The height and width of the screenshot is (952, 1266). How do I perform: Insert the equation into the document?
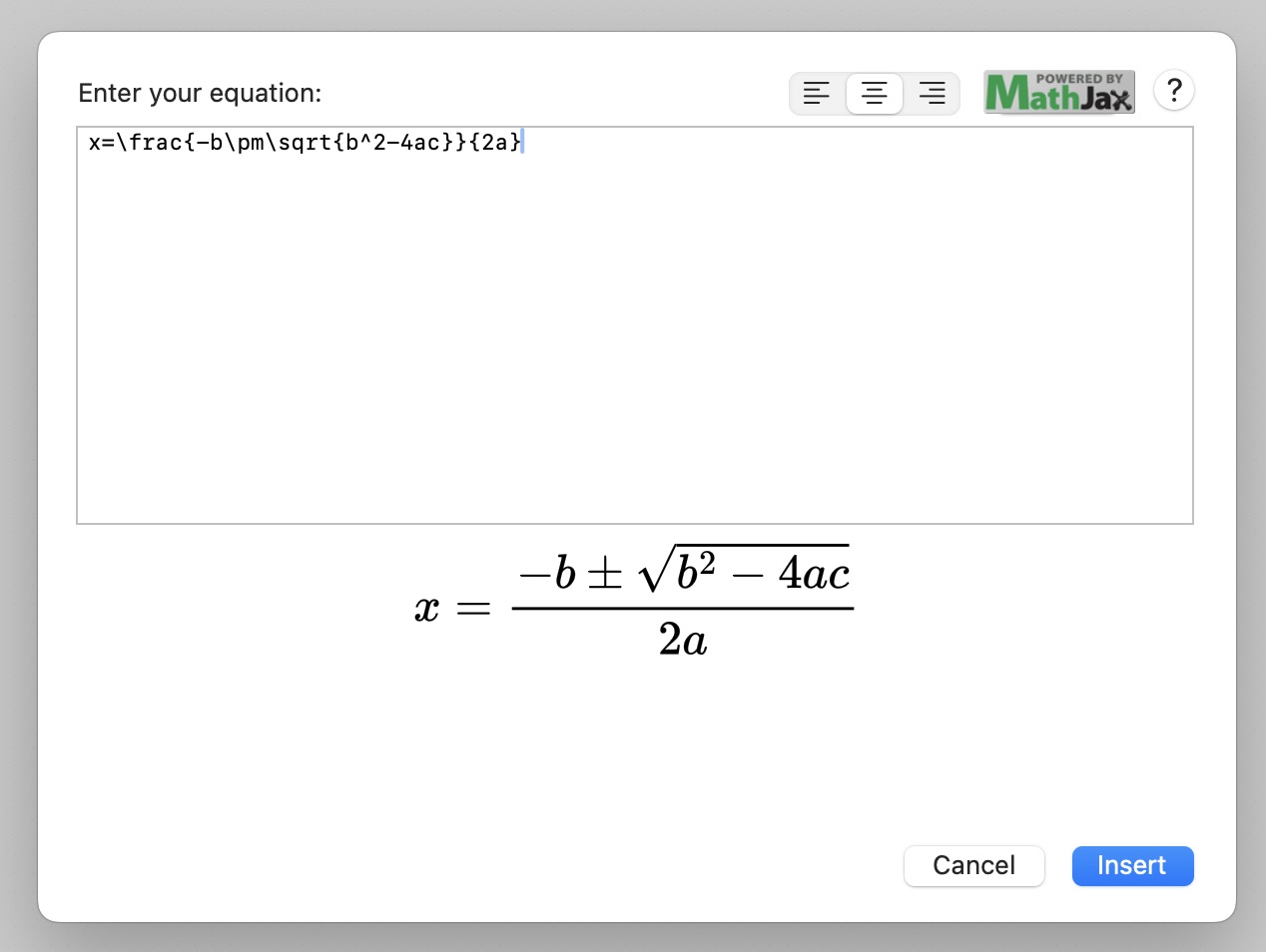point(1132,865)
